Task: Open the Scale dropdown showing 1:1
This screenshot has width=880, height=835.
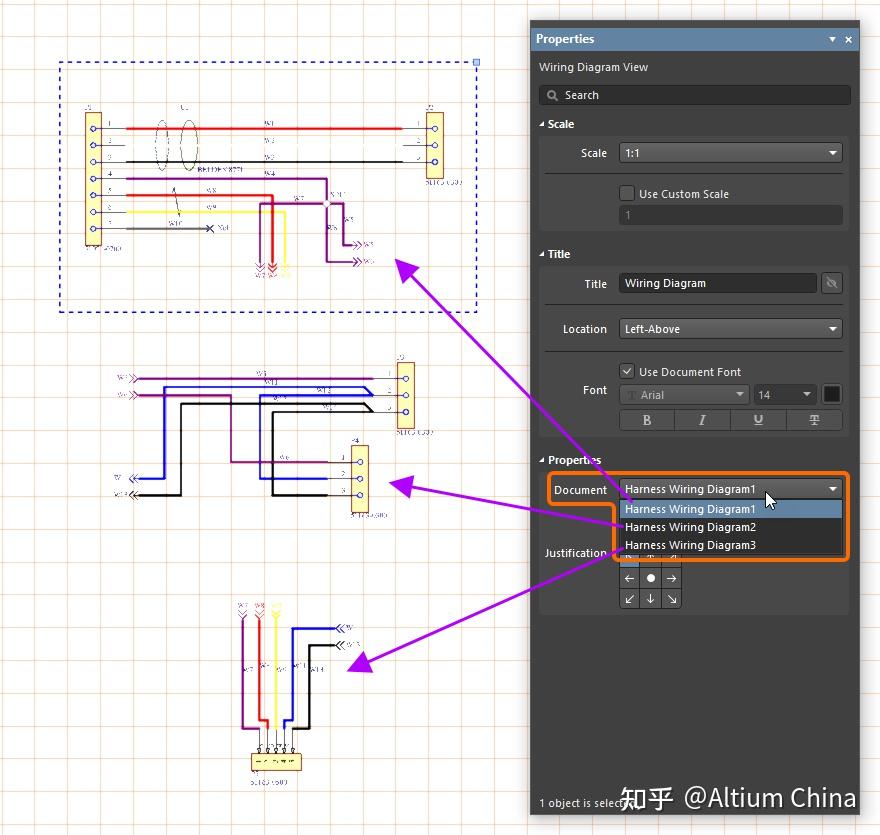Action: pos(730,153)
